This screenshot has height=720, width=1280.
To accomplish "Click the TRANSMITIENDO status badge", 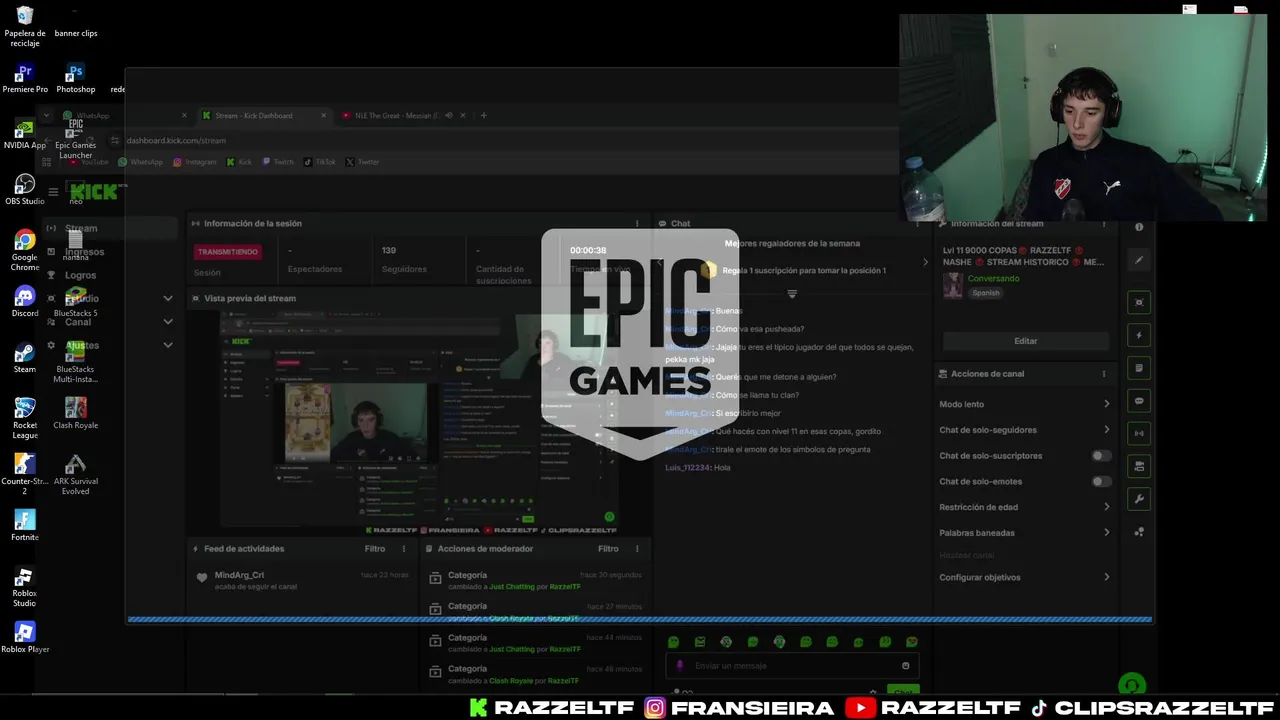I will pos(228,252).
